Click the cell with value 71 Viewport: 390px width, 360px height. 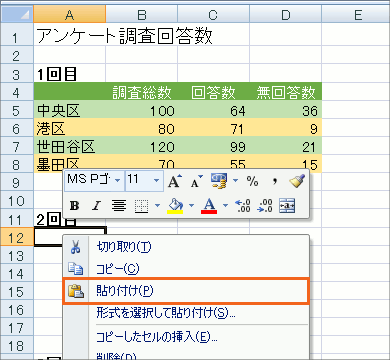[x=213, y=128]
